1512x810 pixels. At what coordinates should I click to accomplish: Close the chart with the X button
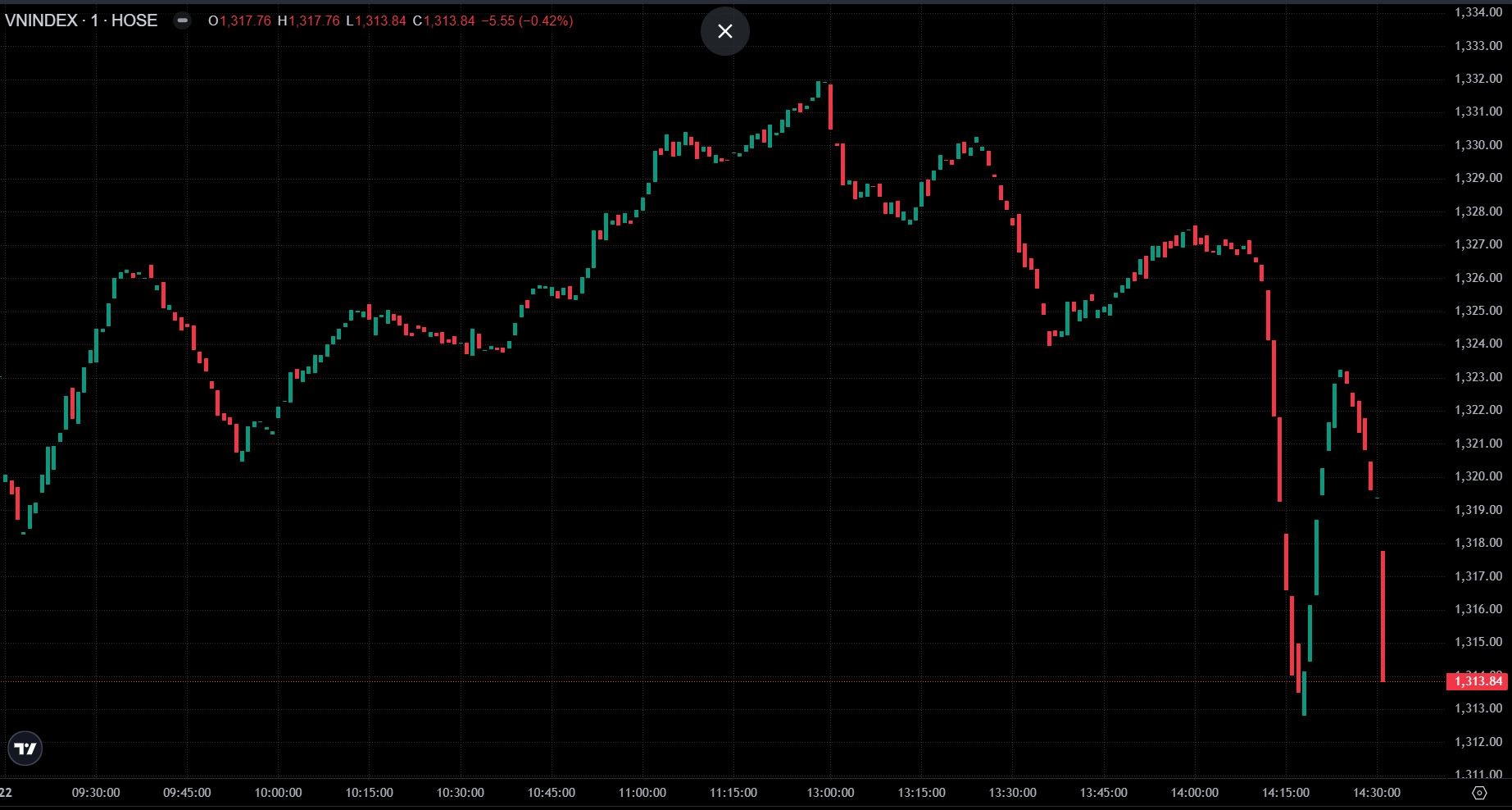724,31
